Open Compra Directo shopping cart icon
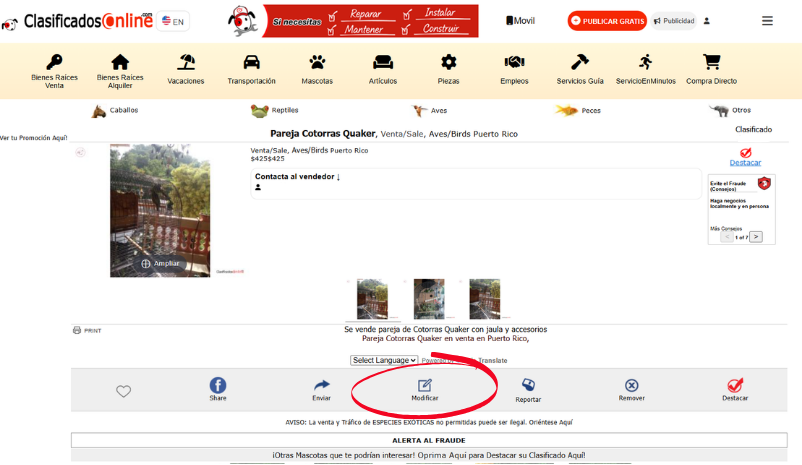The image size is (802, 465). click(x=711, y=62)
